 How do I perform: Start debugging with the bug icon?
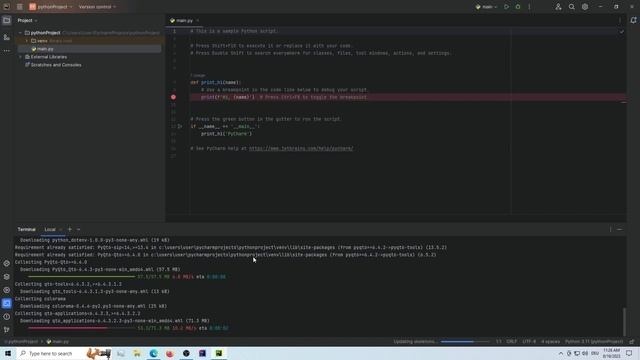point(518,7)
